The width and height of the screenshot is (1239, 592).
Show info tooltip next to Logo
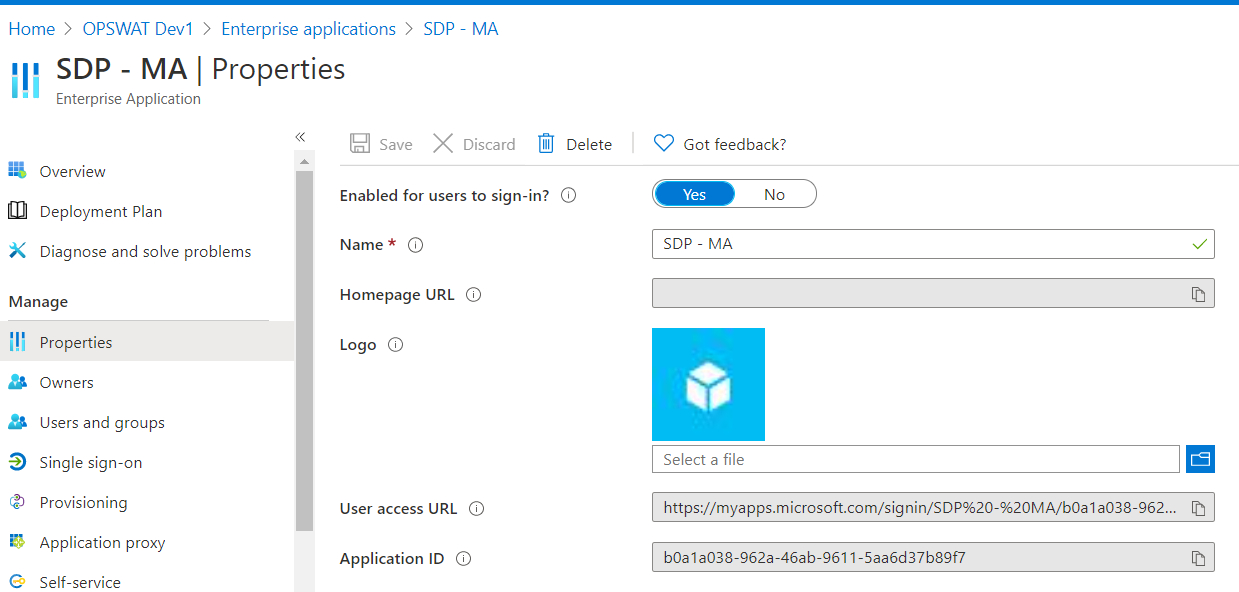click(x=395, y=345)
